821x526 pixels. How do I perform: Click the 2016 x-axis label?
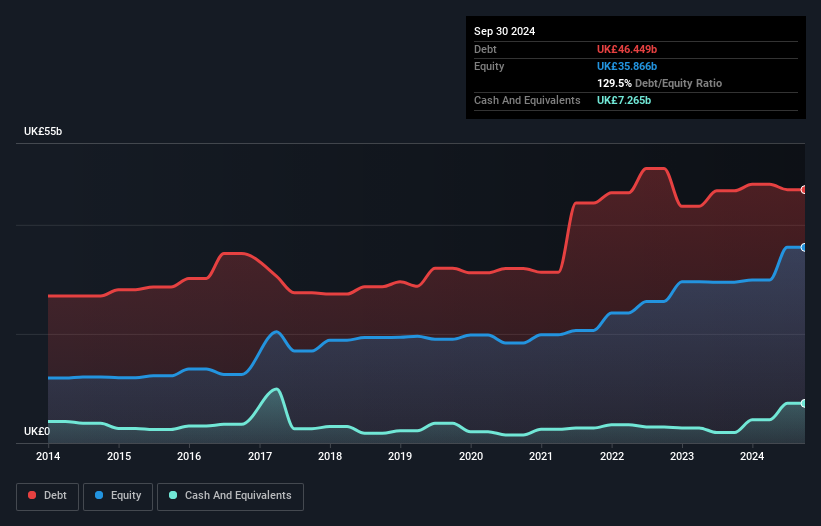pyautogui.click(x=189, y=456)
